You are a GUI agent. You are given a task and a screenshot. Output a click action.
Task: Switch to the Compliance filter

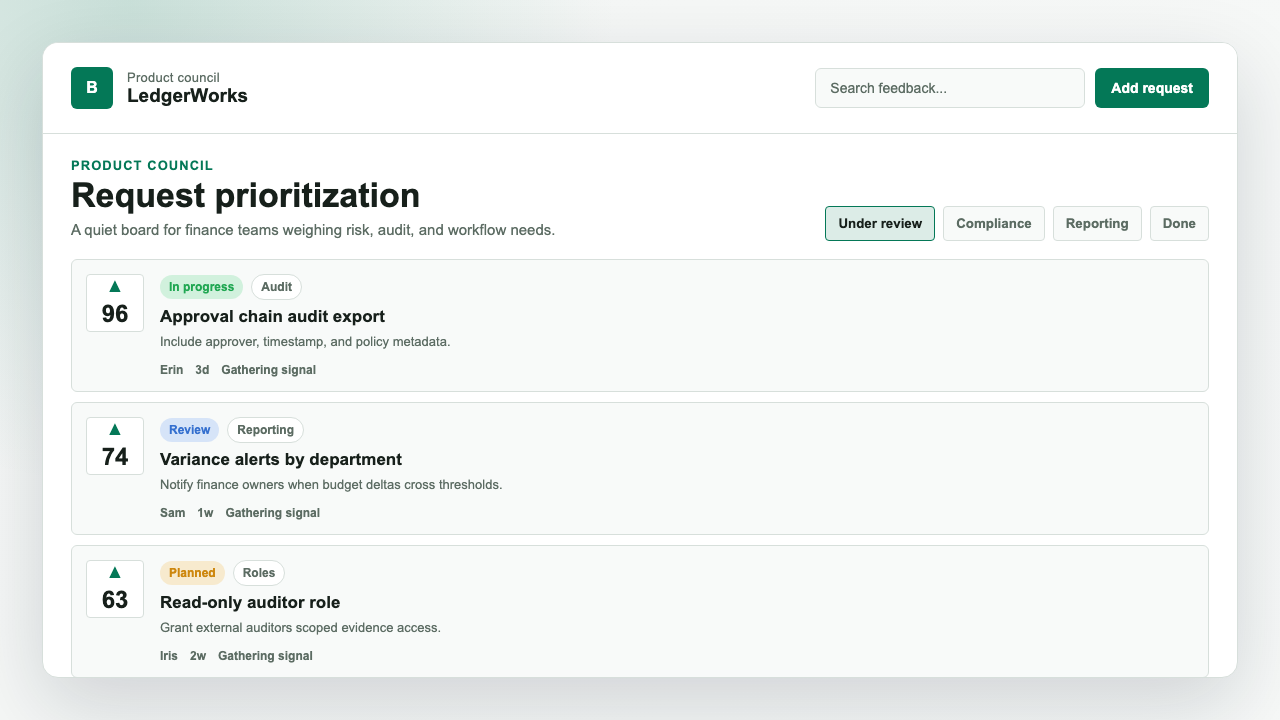[994, 224]
